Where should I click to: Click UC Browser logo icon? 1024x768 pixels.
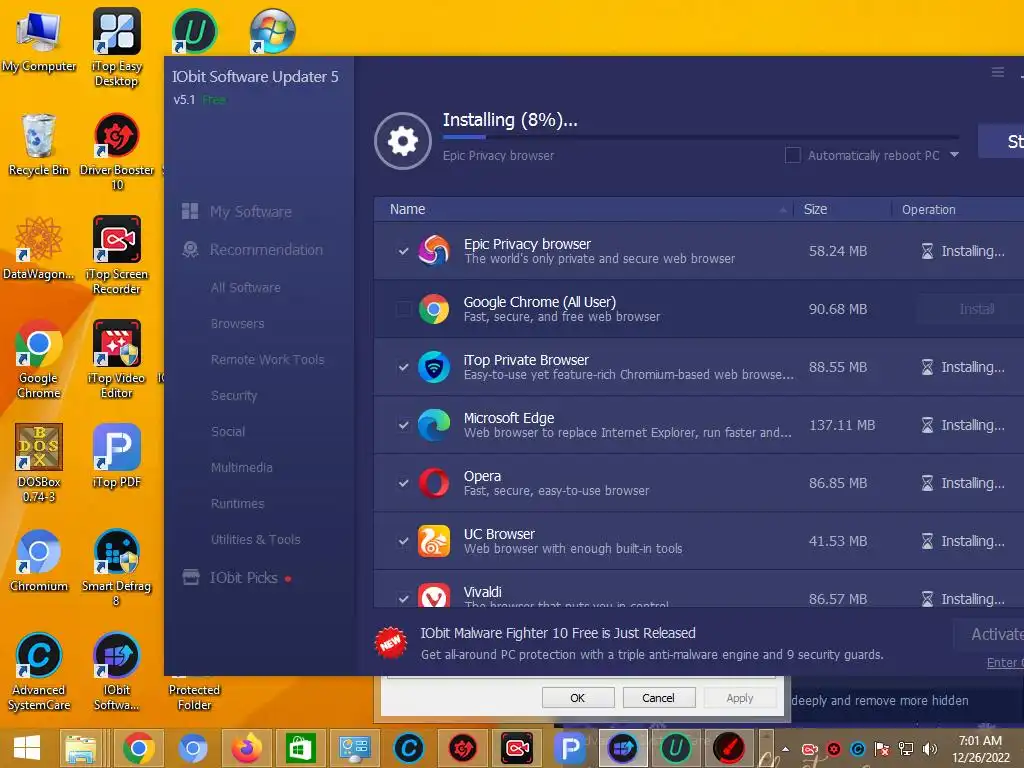[434, 541]
